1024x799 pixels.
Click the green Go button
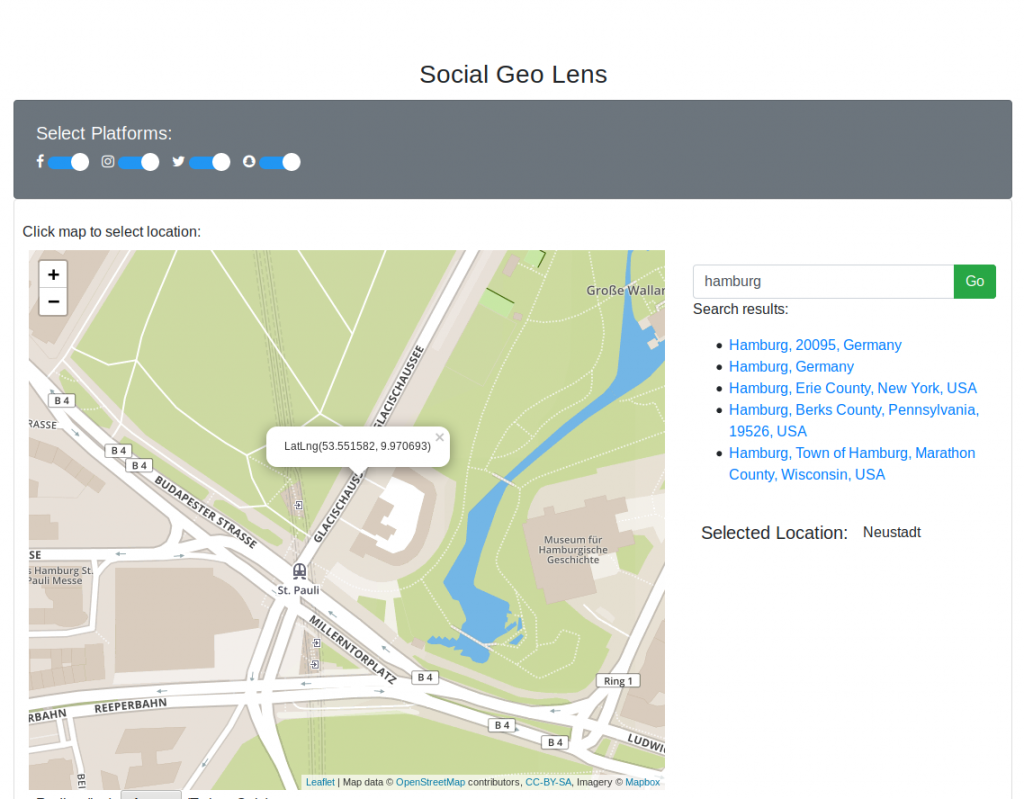point(974,282)
